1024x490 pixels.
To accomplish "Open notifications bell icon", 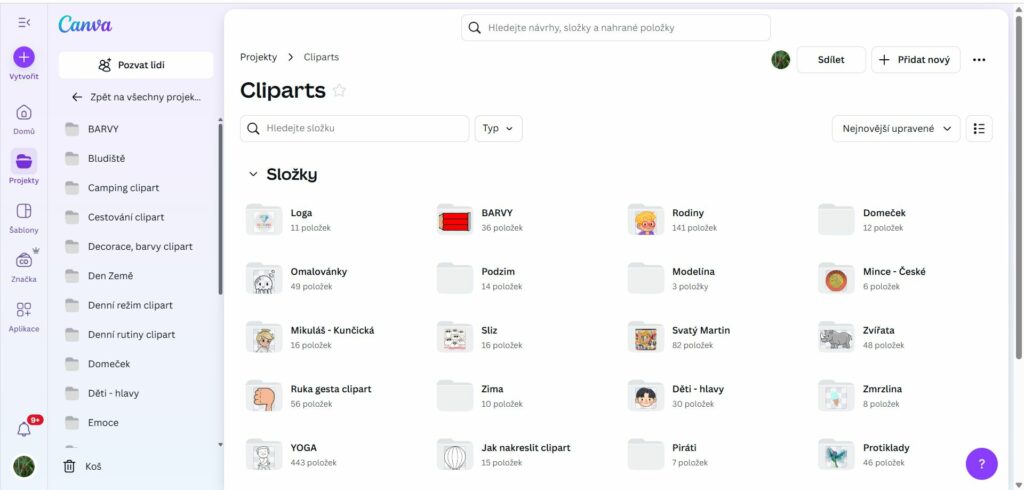I will [x=24, y=429].
